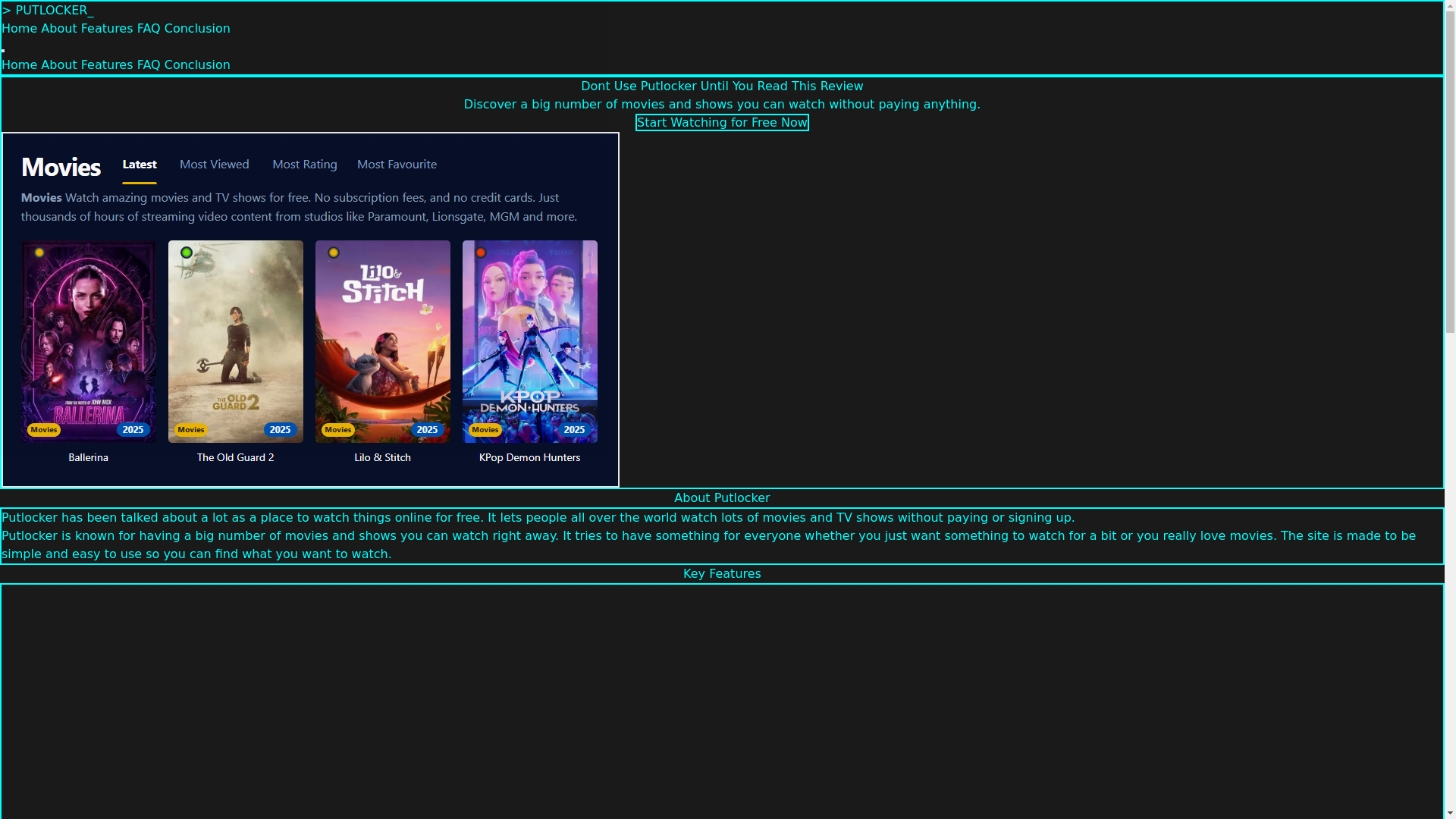Viewport: 1456px width, 819px height.
Task: Click green status dot on The Old Guard 2
Action: tap(187, 253)
